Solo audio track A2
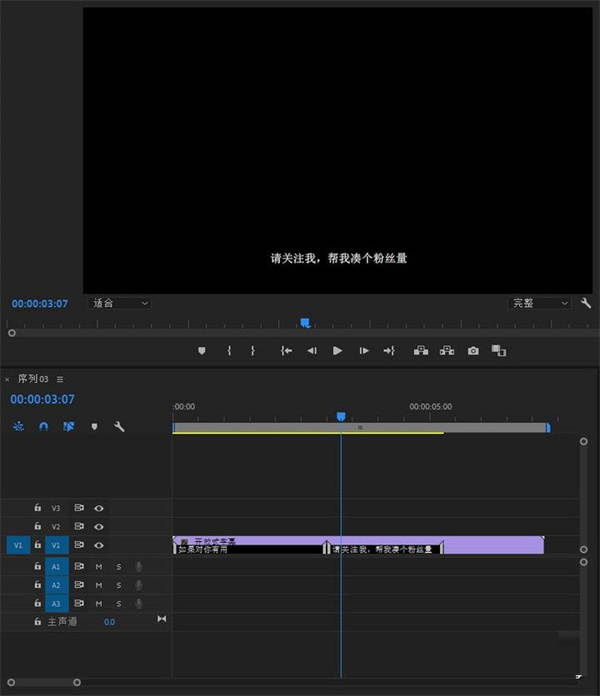600x696 pixels. (118, 585)
